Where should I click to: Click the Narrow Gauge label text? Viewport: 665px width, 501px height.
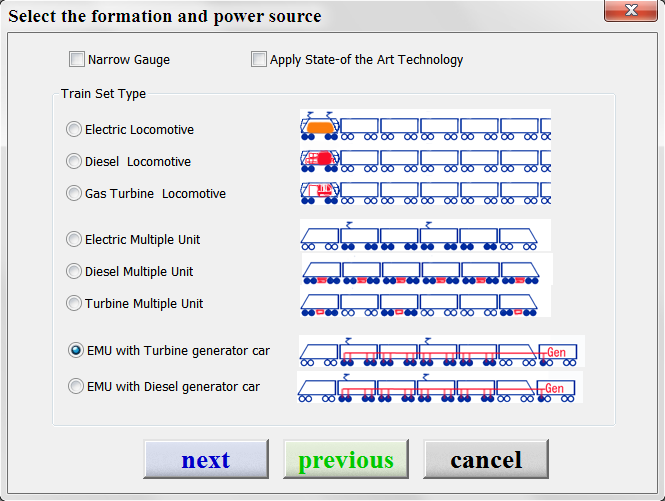coord(129,60)
